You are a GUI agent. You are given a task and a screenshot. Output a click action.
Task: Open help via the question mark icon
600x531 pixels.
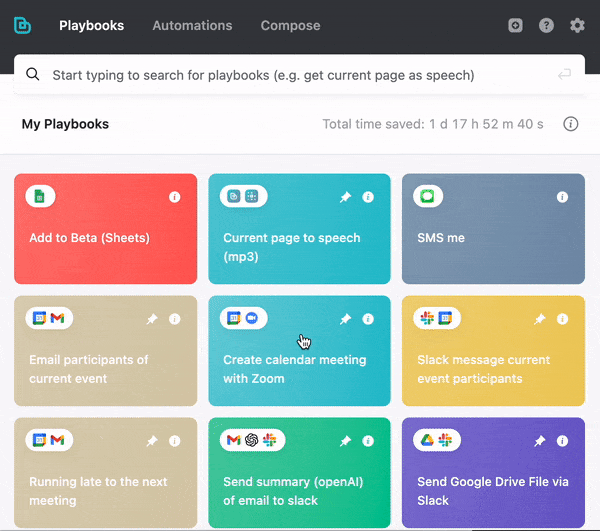[x=546, y=26]
